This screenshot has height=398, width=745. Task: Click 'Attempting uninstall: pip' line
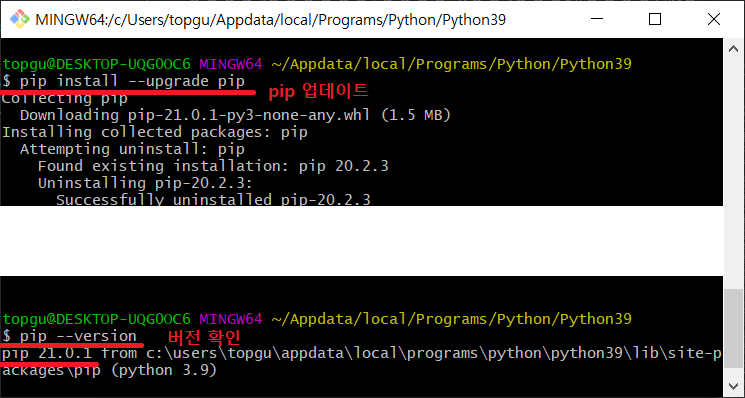[133, 149]
